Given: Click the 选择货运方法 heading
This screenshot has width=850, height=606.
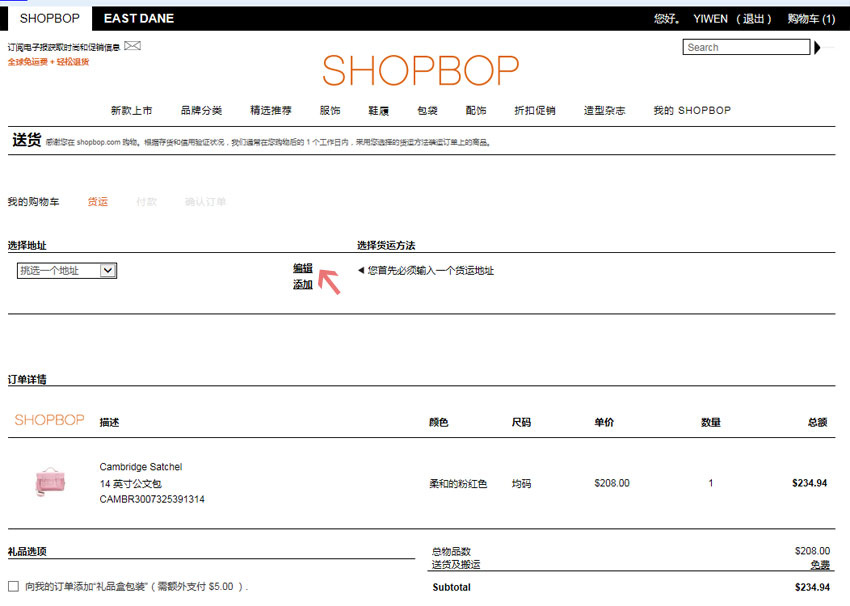Looking at the screenshot, I should tap(386, 246).
